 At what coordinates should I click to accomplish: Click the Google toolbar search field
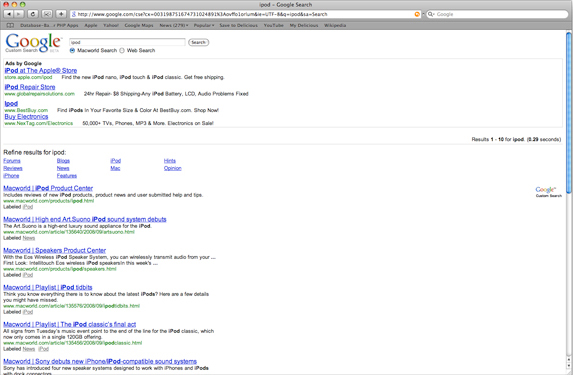click(x=497, y=14)
